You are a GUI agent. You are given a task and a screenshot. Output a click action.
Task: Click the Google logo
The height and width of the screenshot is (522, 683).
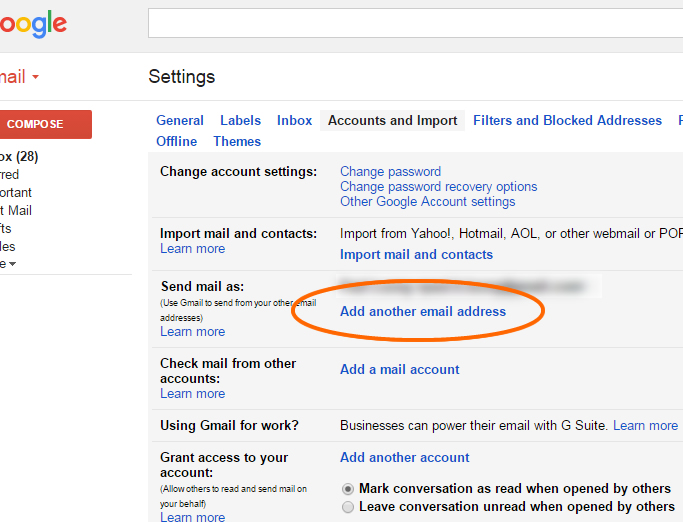(33, 24)
